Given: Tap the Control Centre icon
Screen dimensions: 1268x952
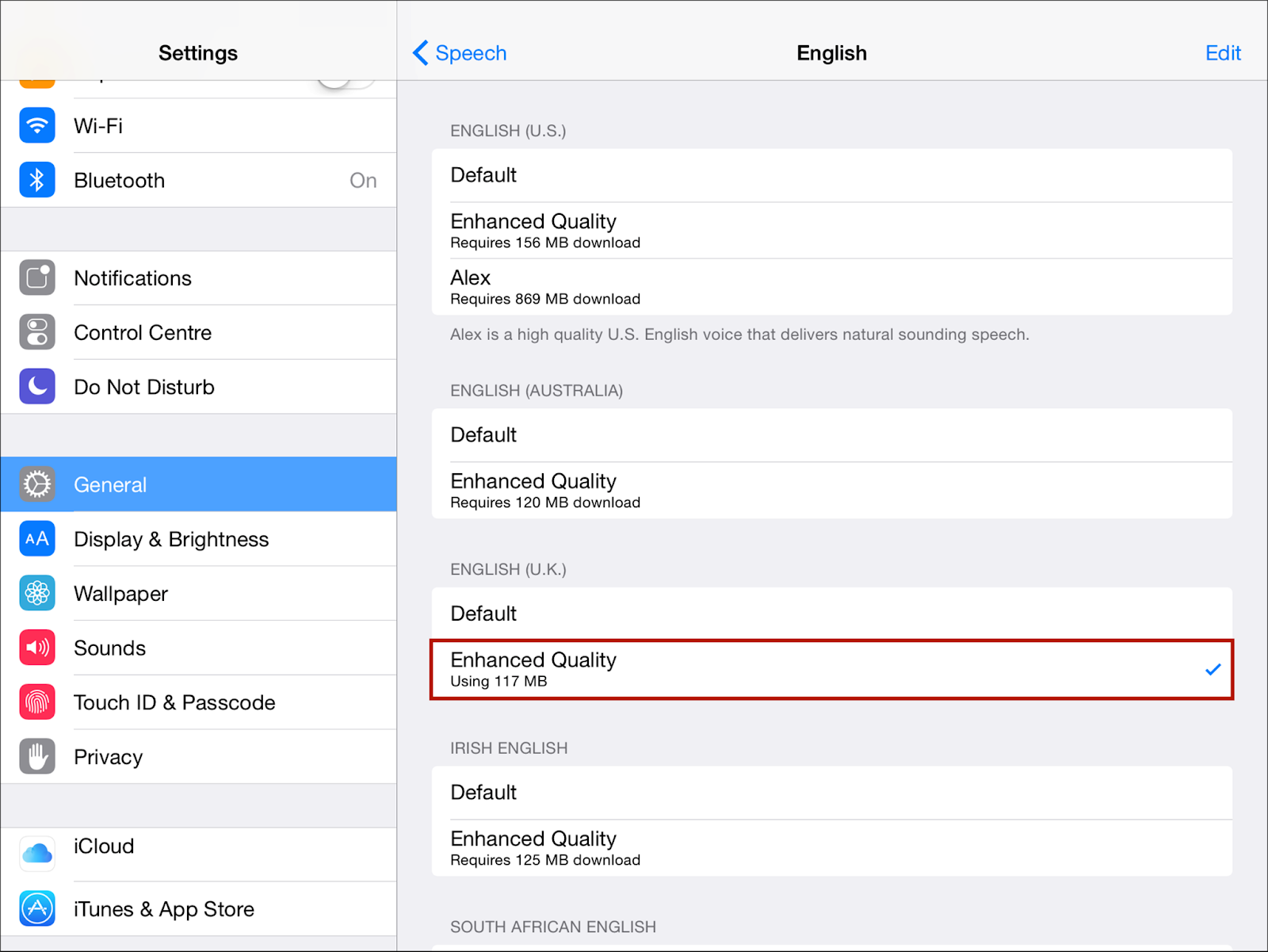Looking at the screenshot, I should (37, 332).
